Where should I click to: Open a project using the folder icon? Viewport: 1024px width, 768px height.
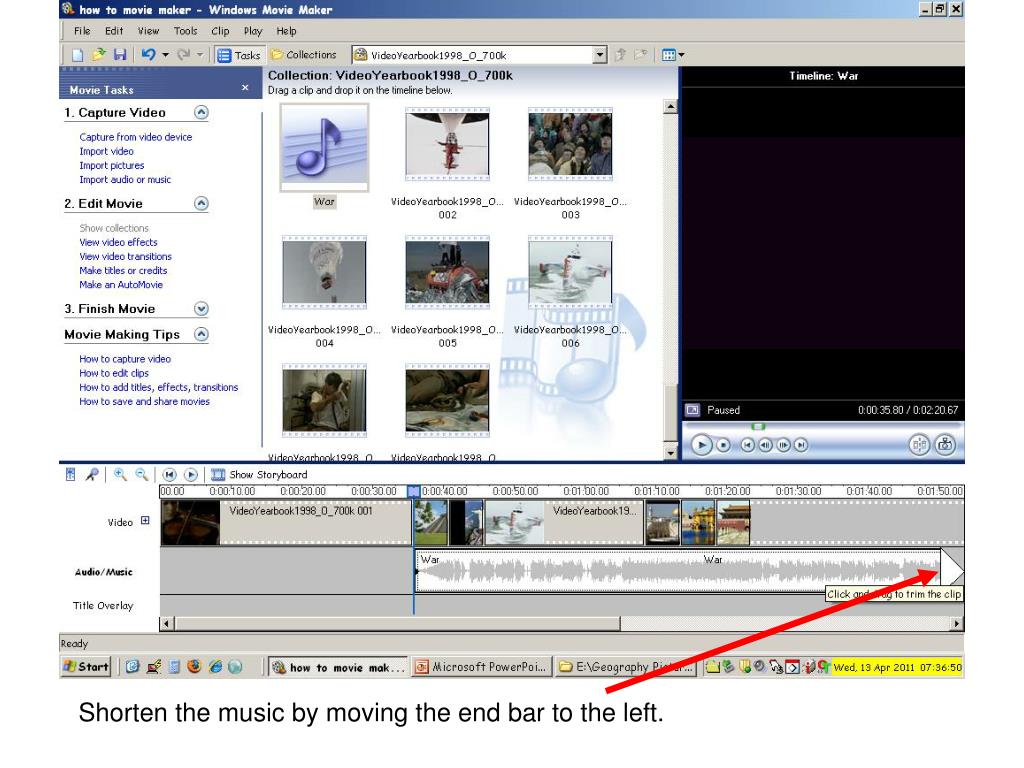pyautogui.click(x=99, y=55)
